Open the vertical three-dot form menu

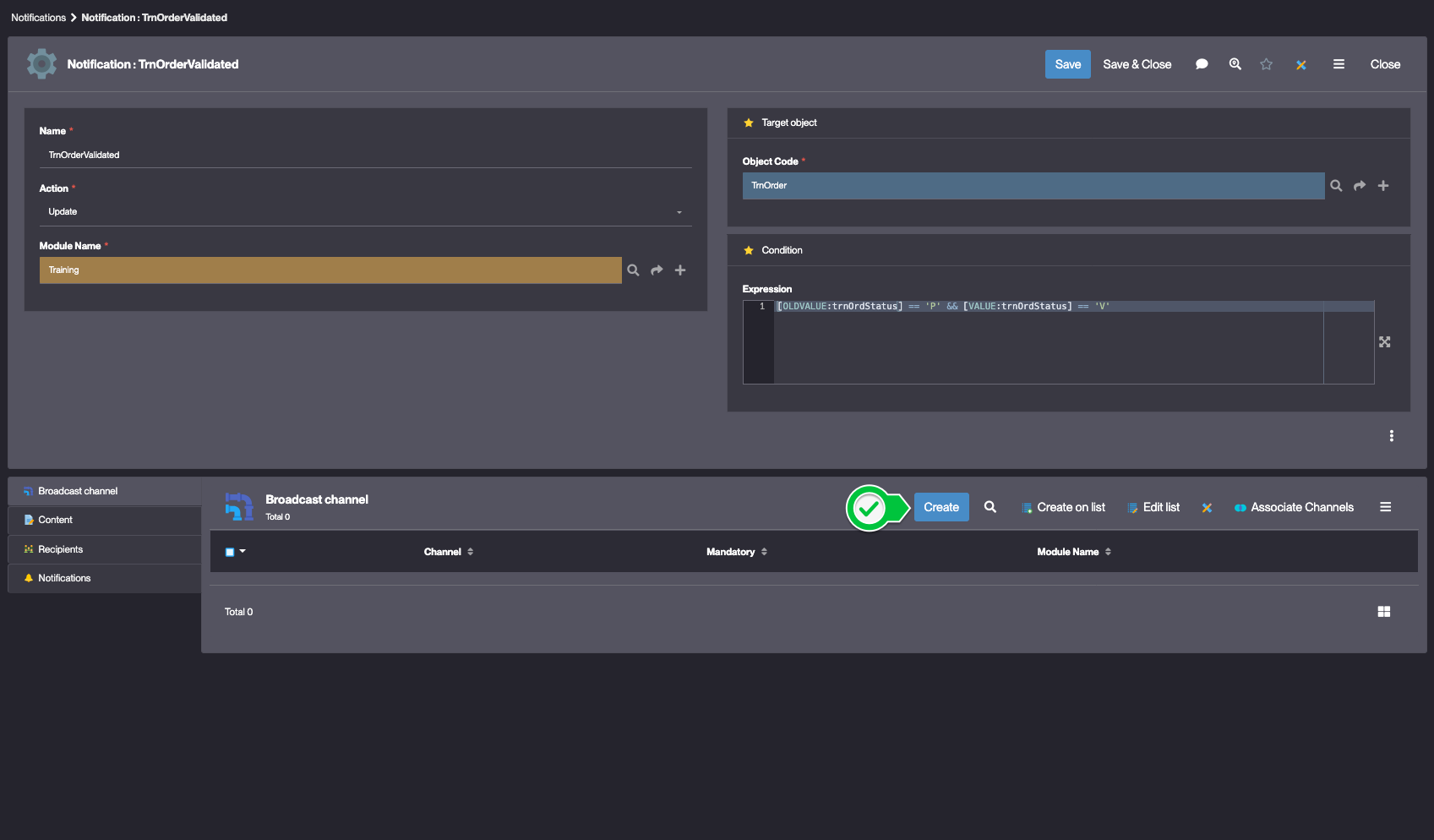(1391, 436)
